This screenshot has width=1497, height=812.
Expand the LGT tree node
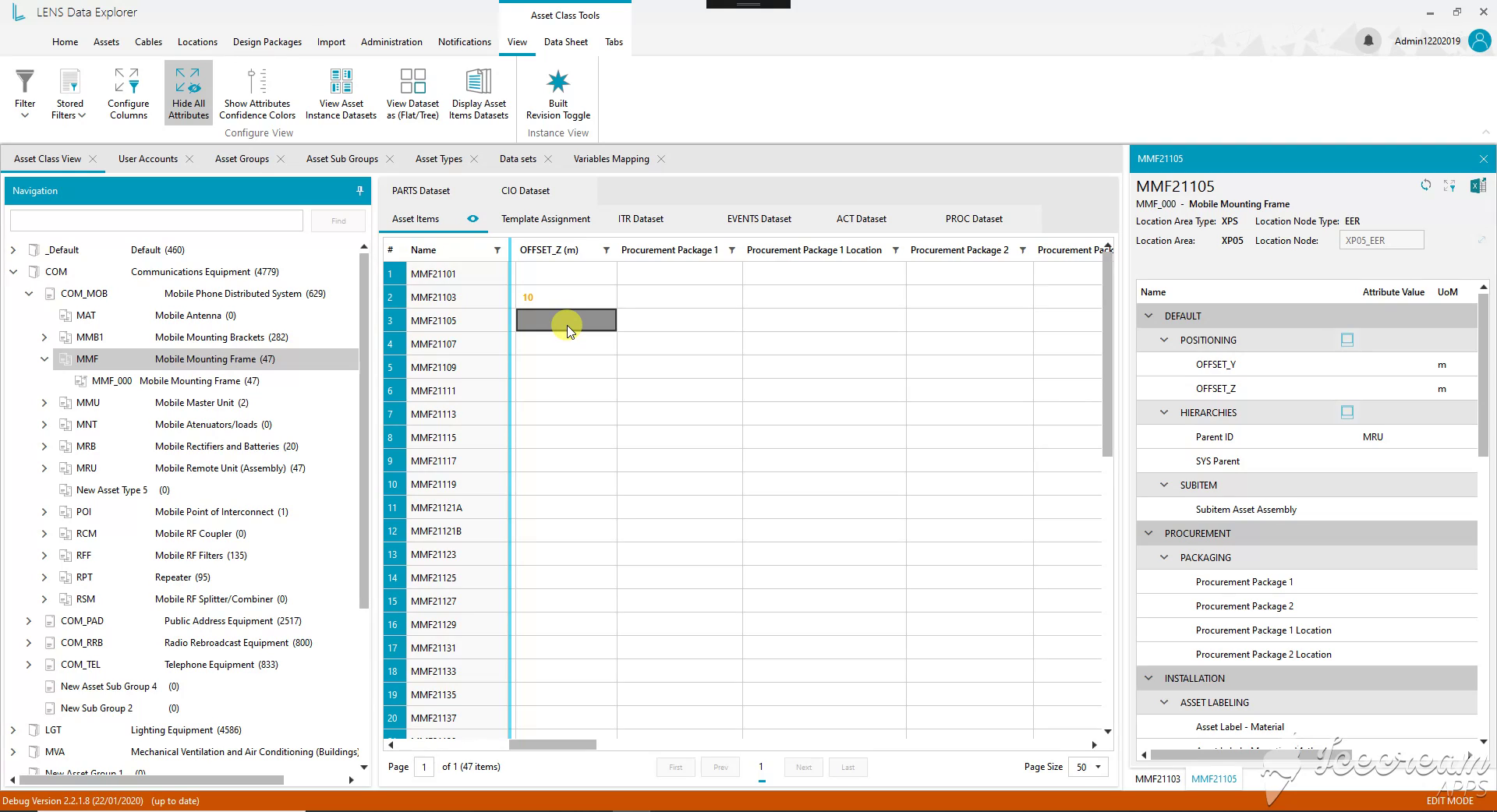click(13, 730)
